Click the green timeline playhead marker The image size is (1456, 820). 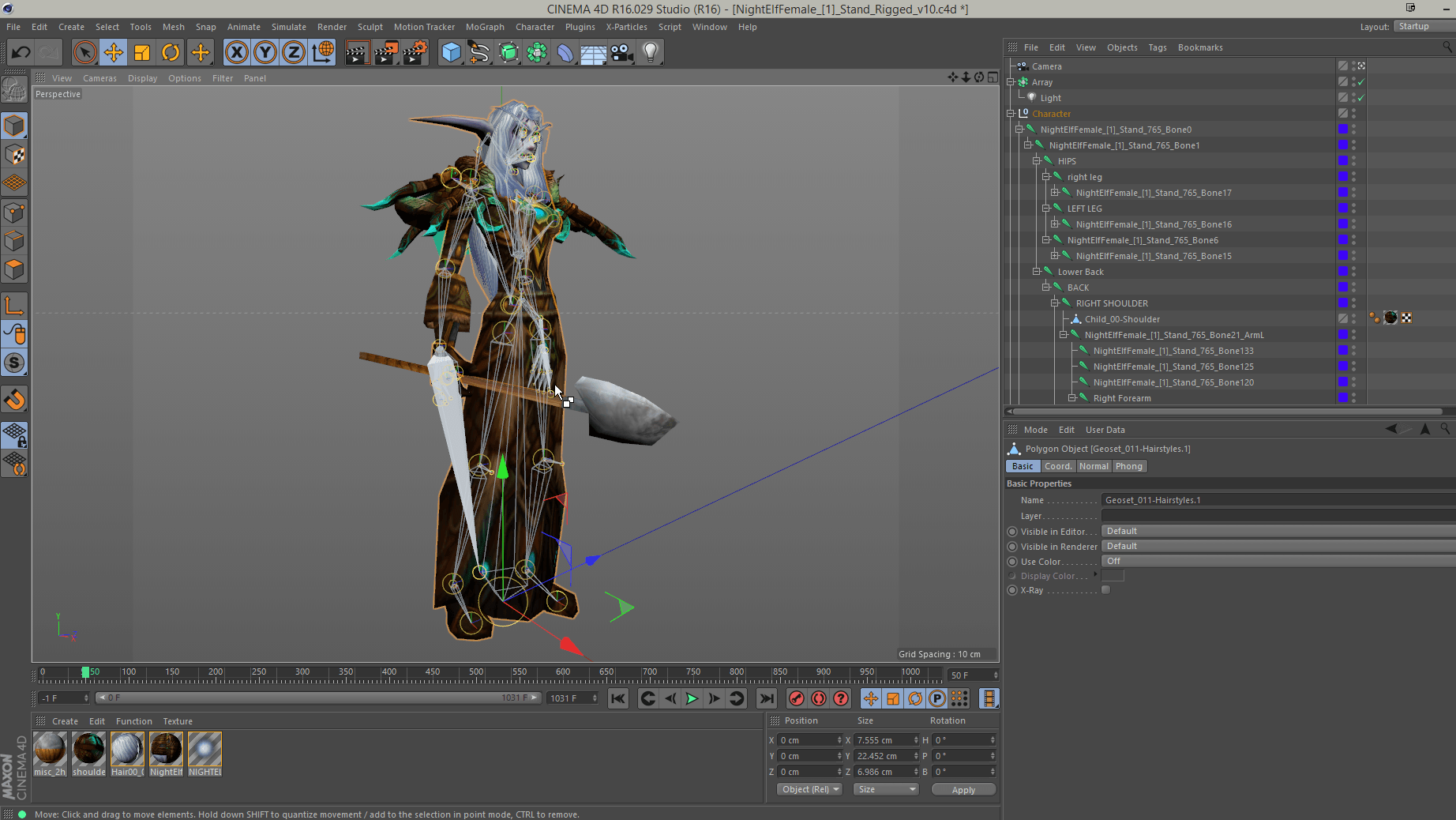(x=85, y=672)
